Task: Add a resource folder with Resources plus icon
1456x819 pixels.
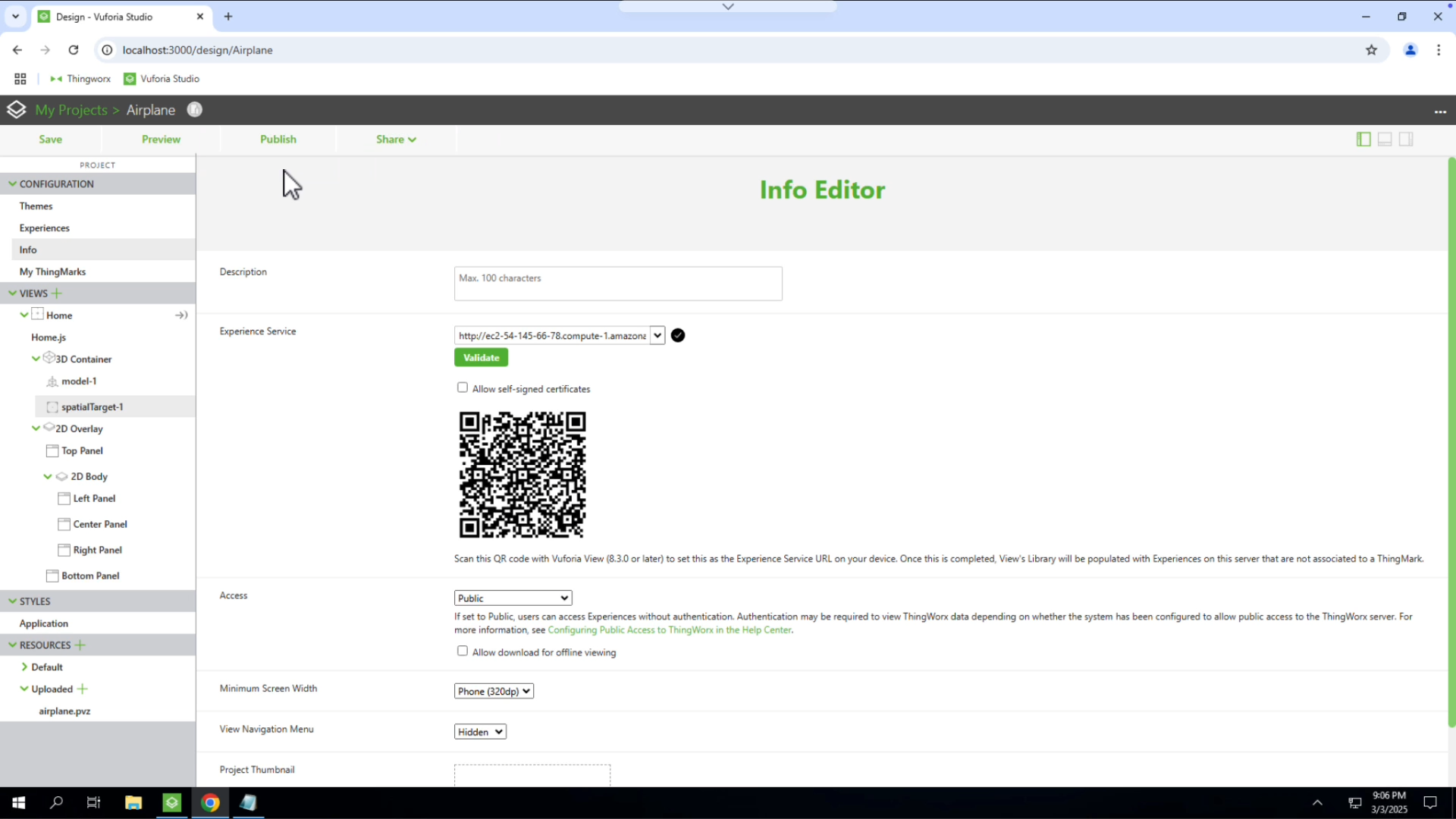Action: [80, 645]
